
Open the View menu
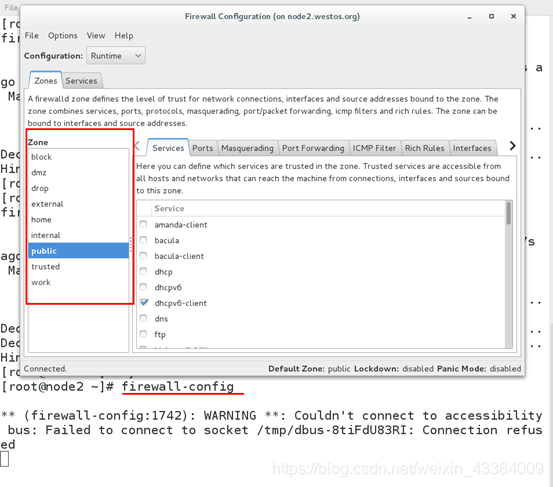[96, 36]
